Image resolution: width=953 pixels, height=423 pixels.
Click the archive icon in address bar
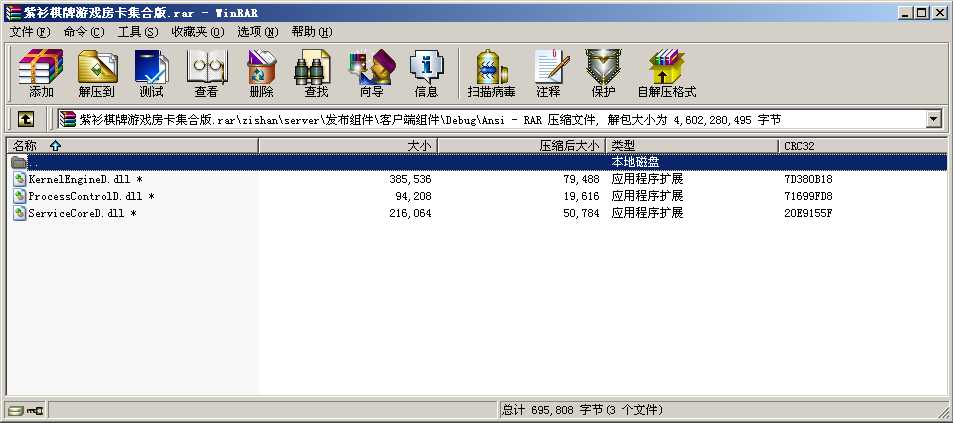[67, 120]
